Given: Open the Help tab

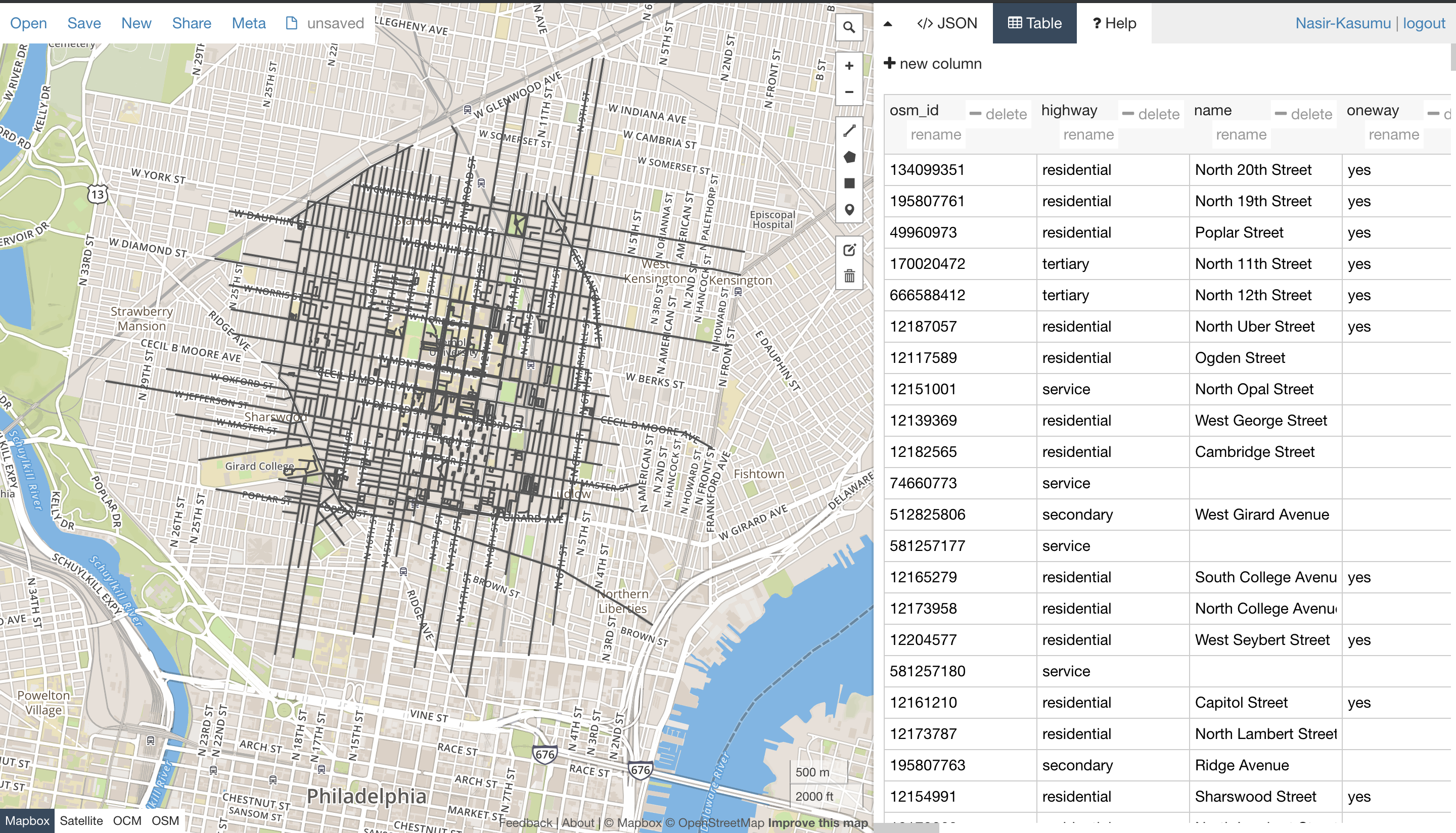Looking at the screenshot, I should pyautogui.click(x=1114, y=23).
